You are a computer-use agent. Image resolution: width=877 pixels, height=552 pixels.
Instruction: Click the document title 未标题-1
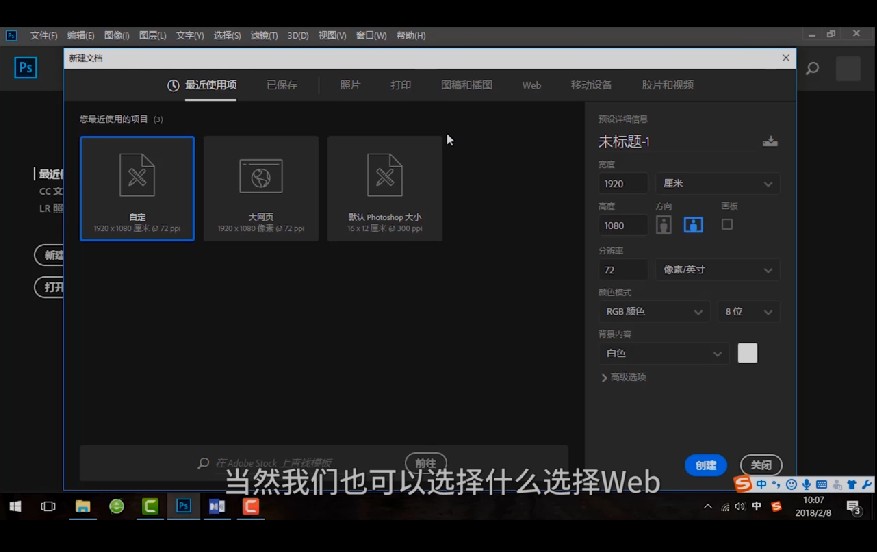(624, 141)
